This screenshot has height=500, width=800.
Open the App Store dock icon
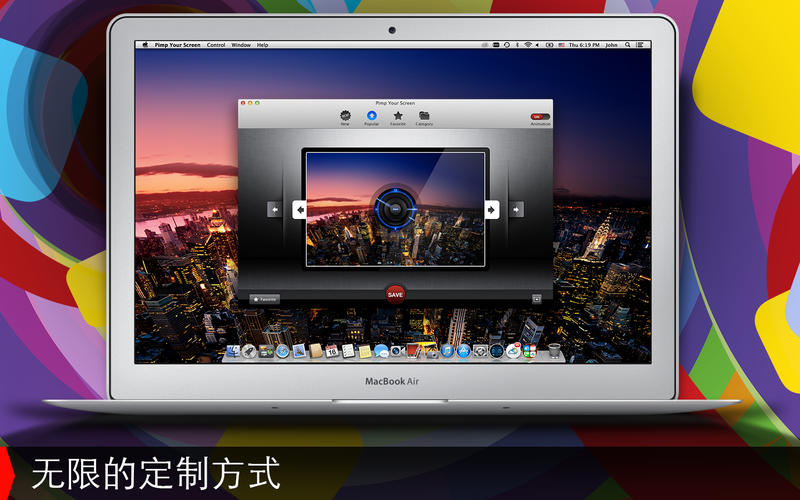coord(463,351)
